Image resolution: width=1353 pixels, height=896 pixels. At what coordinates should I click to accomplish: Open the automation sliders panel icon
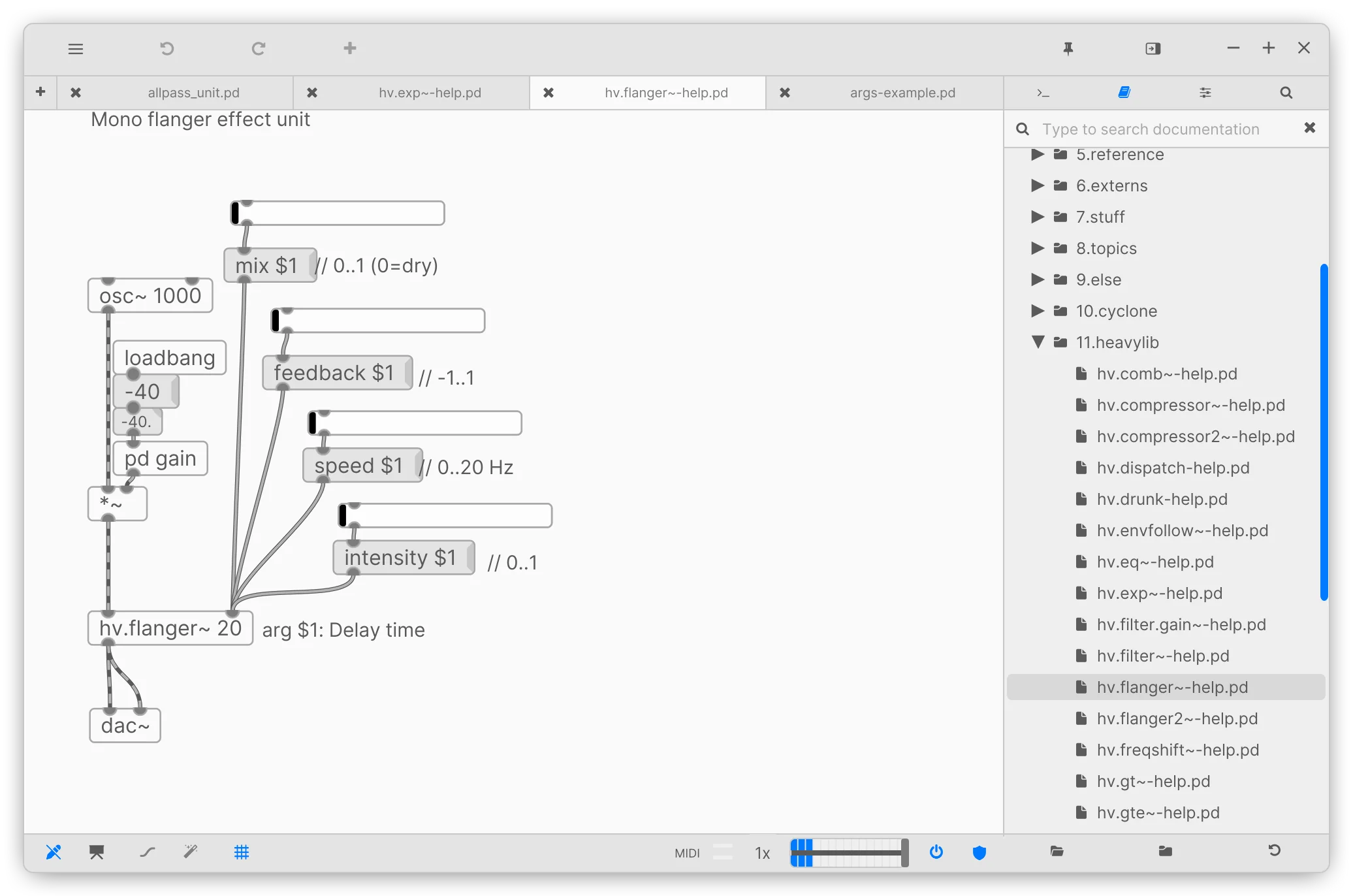(x=1205, y=93)
